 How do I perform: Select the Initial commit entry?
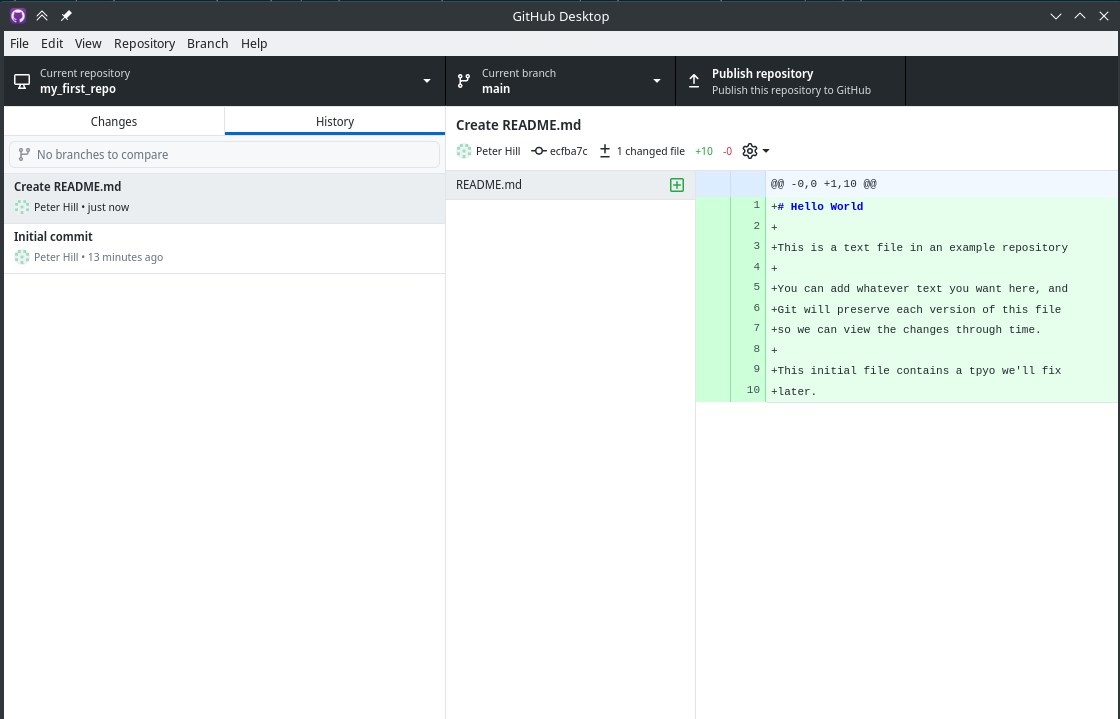(224, 248)
